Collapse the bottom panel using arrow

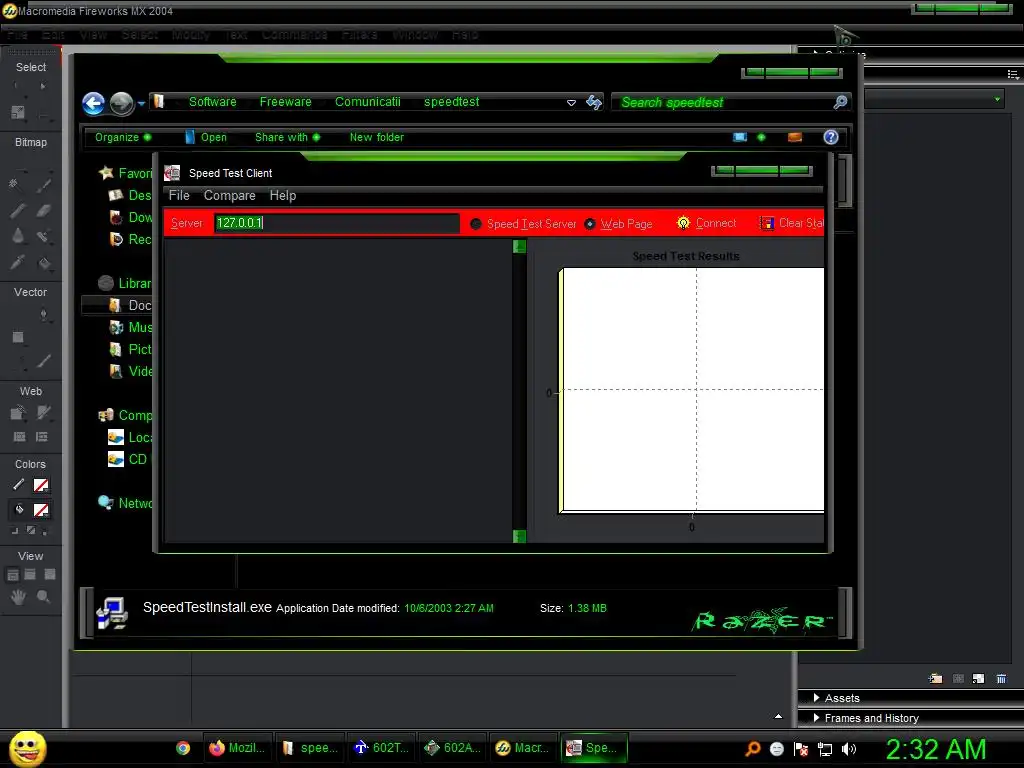coord(778,716)
